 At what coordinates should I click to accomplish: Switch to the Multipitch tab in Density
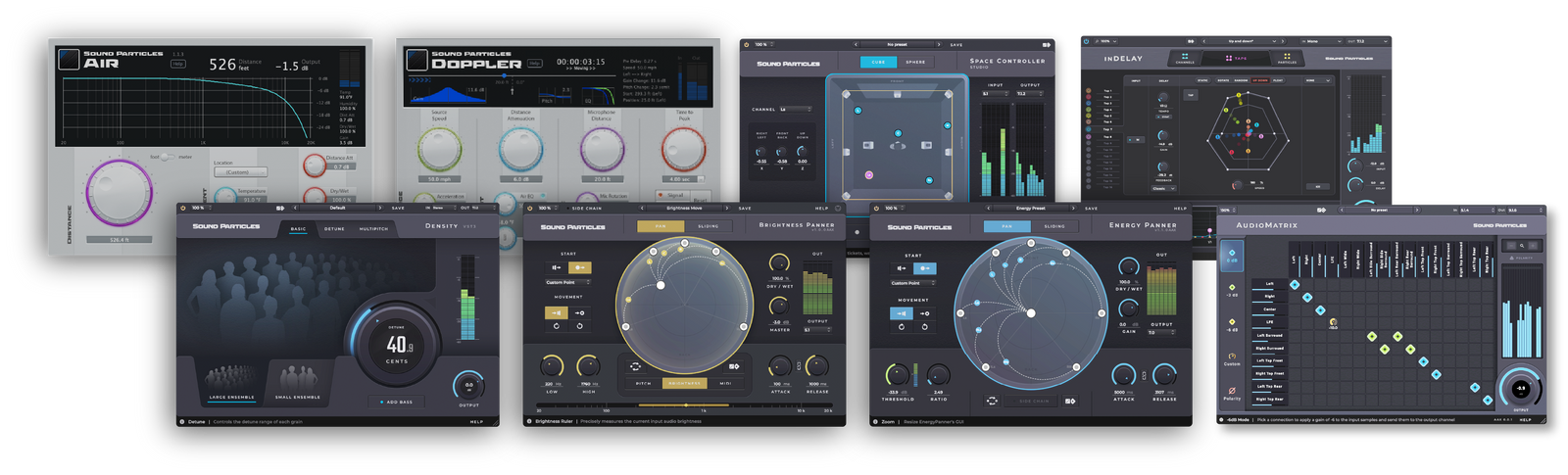tap(373, 228)
